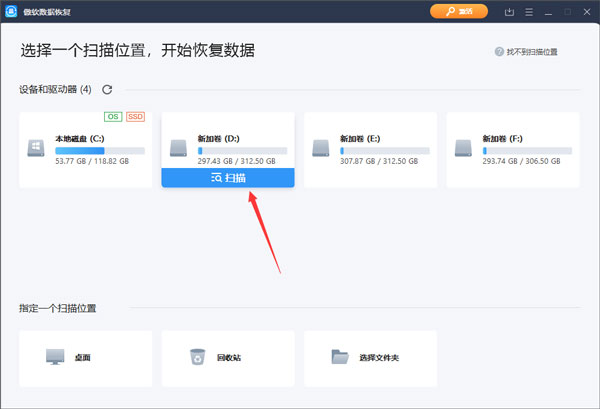
Task: Open the 选择文件夹 folder picker
Action: pos(370,358)
